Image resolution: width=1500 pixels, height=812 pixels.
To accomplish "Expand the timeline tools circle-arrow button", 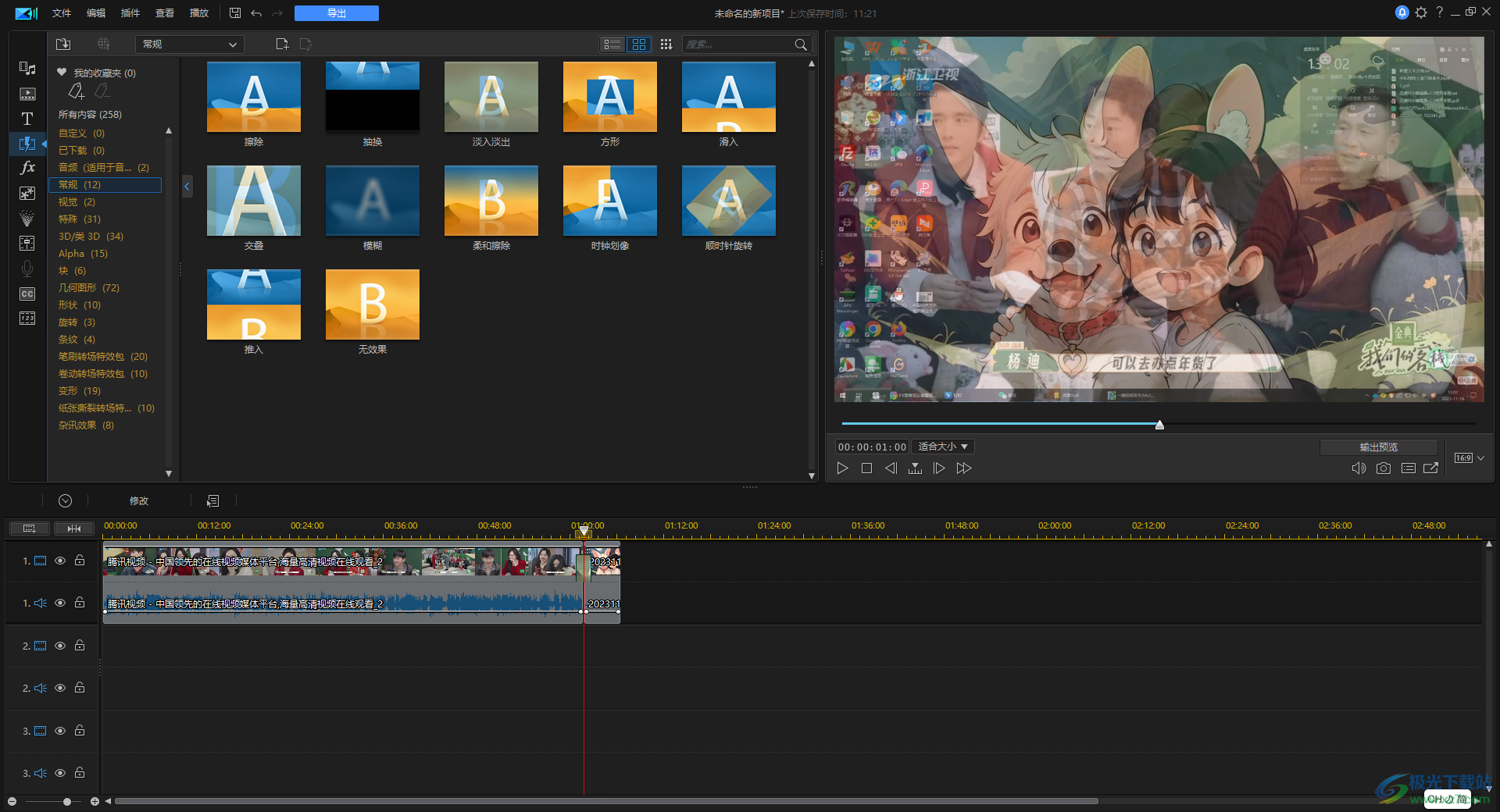I will coord(66,501).
